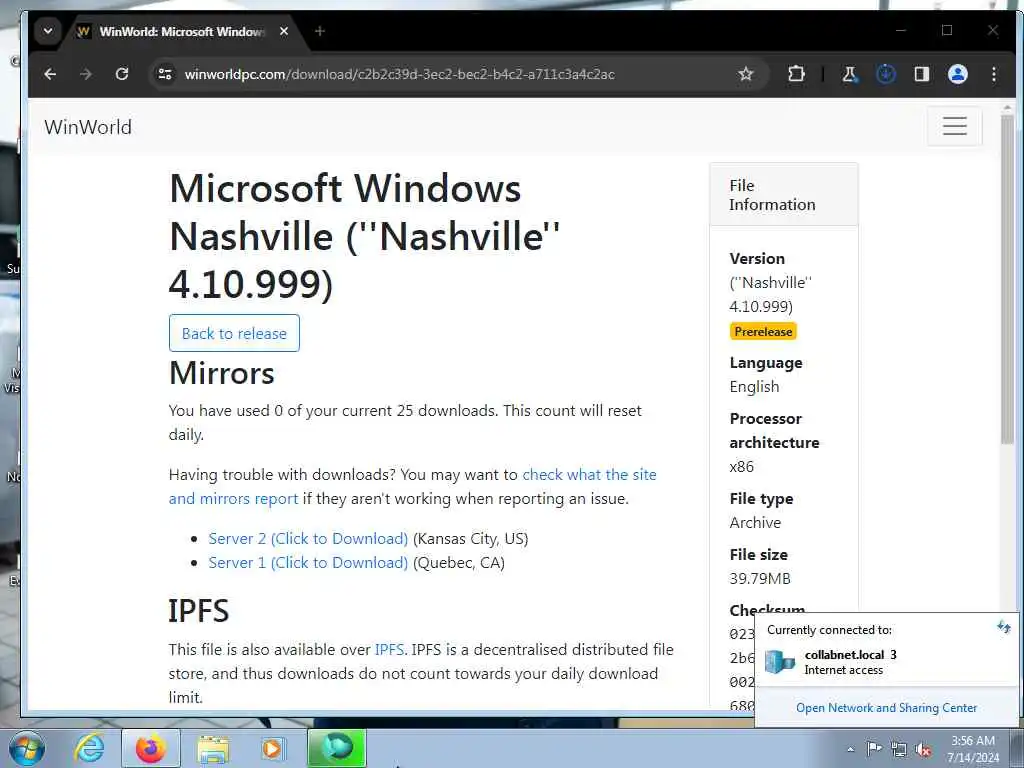Click the file size value 39.79MB
The image size is (1024, 768).
click(x=760, y=579)
